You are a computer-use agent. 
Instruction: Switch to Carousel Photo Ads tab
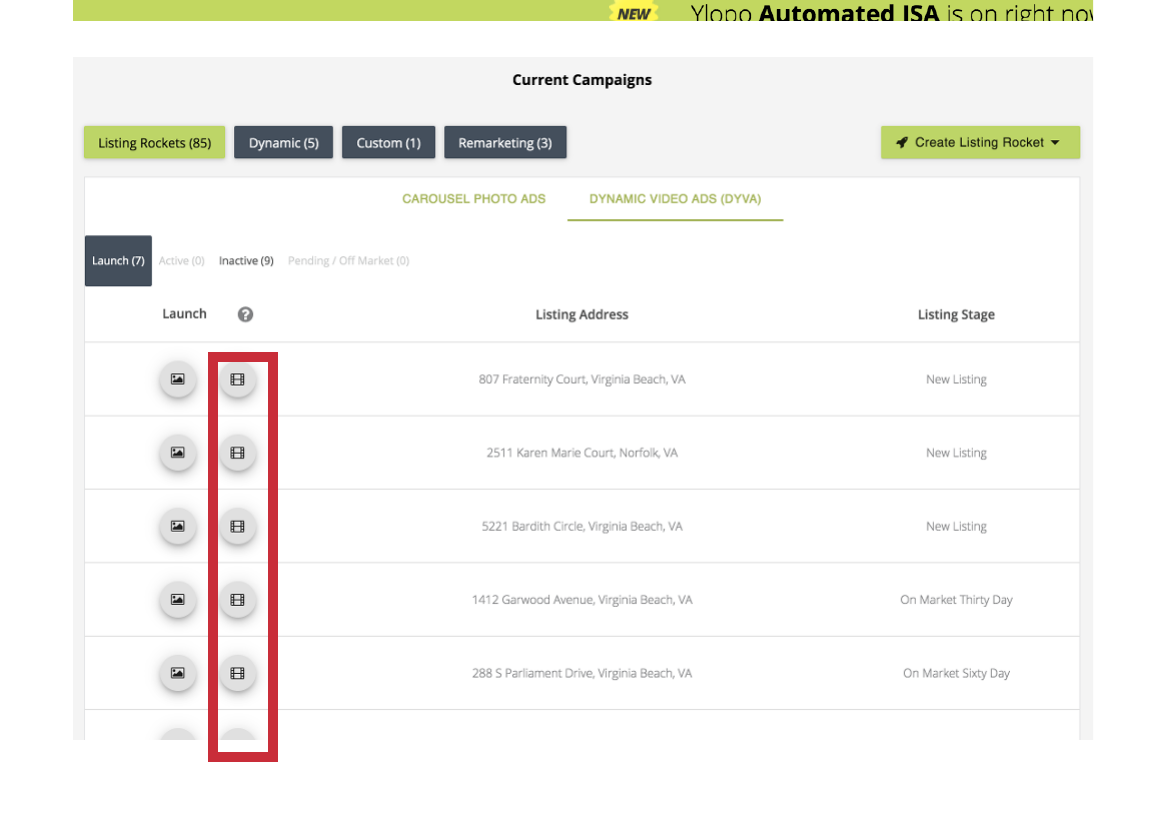(x=473, y=199)
